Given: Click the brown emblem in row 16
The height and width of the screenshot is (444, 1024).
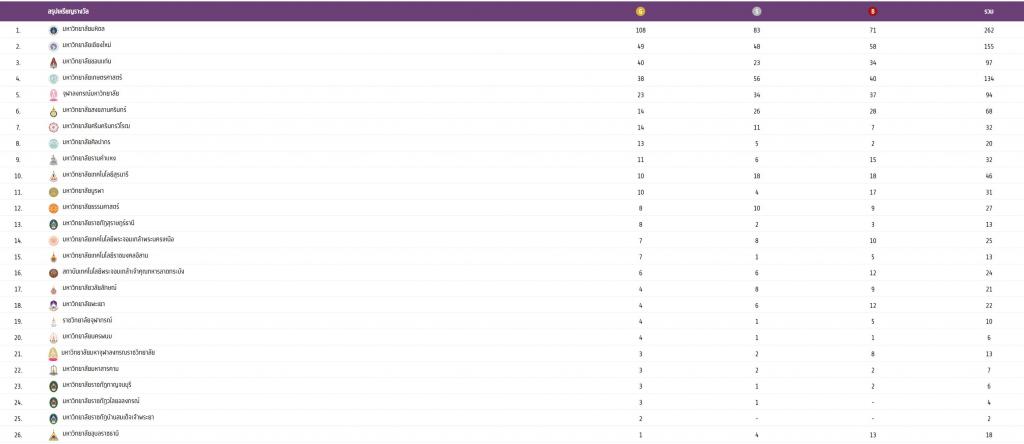Looking at the screenshot, I should 54,272.
